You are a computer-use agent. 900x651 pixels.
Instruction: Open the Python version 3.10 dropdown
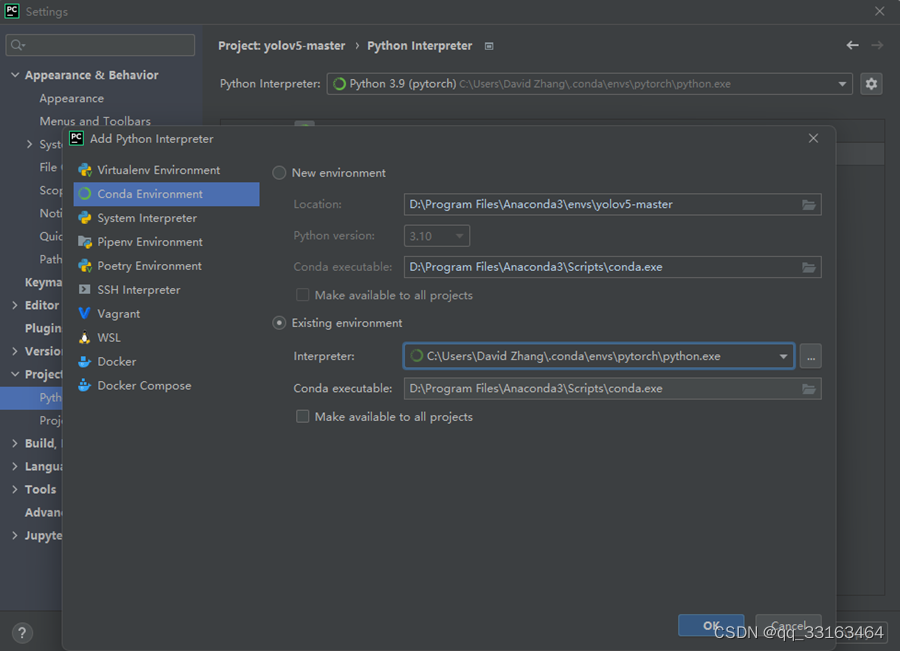(x=437, y=236)
